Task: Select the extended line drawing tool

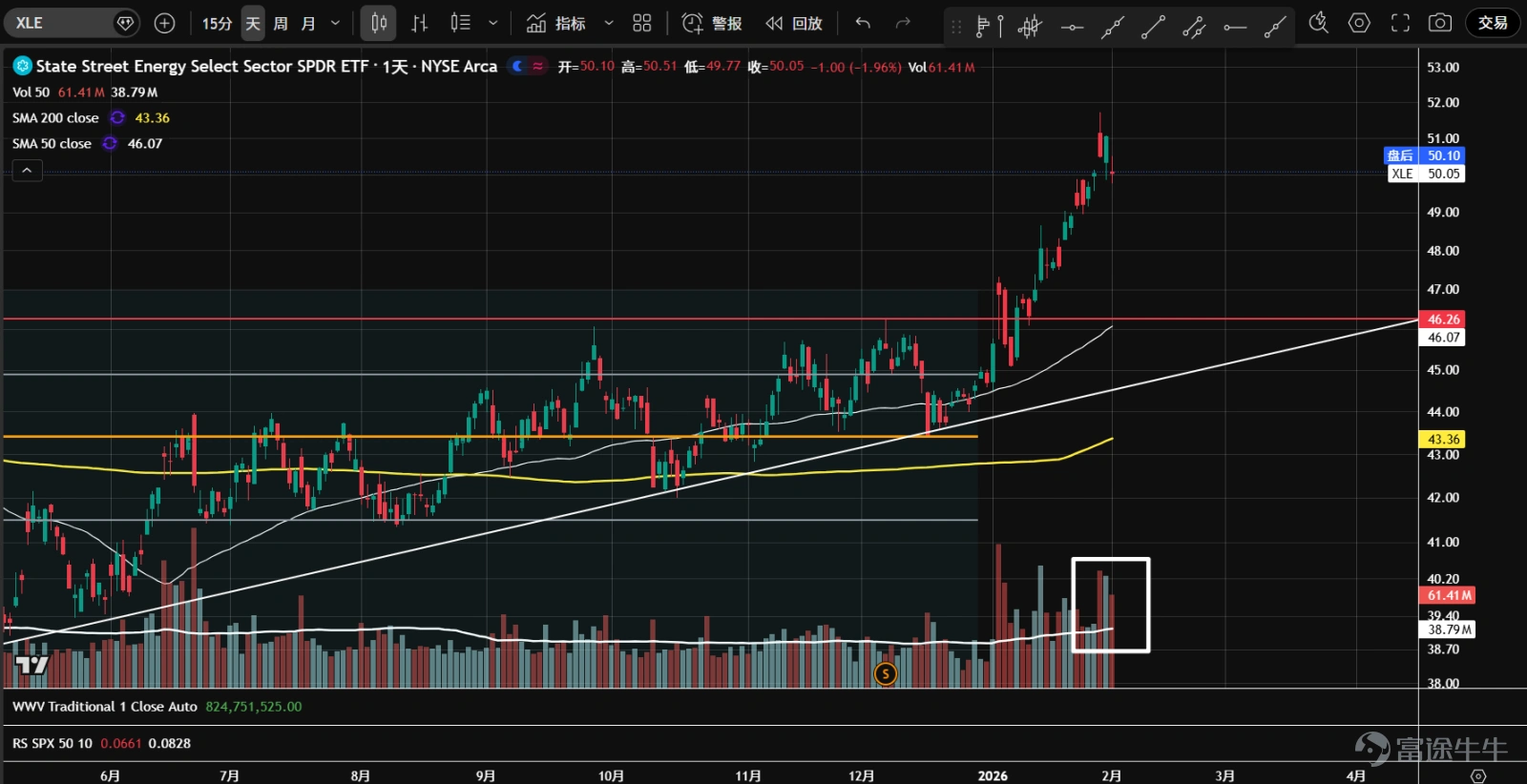Action: tap(1112, 27)
